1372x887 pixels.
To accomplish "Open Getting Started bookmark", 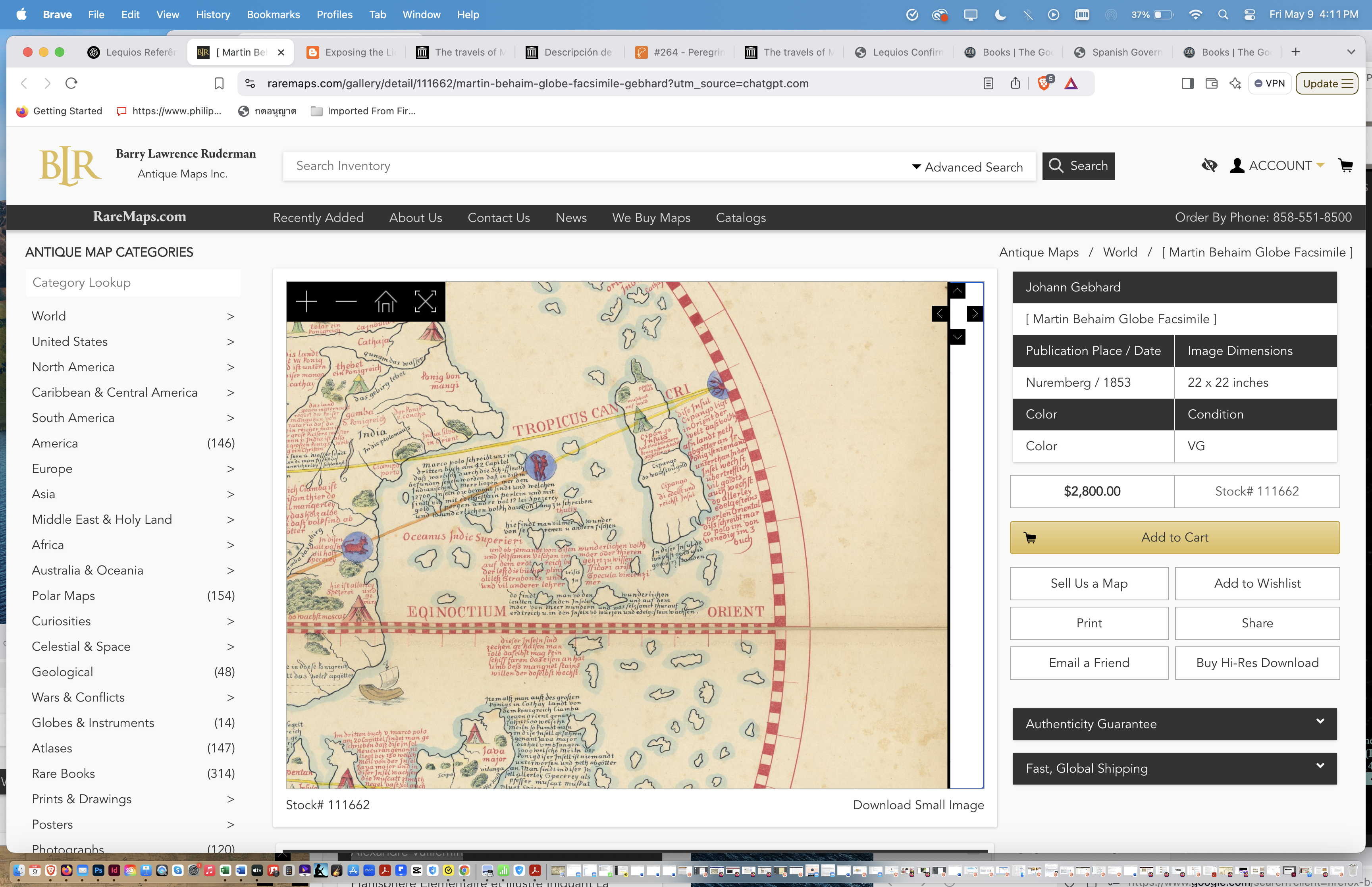I will (59, 111).
